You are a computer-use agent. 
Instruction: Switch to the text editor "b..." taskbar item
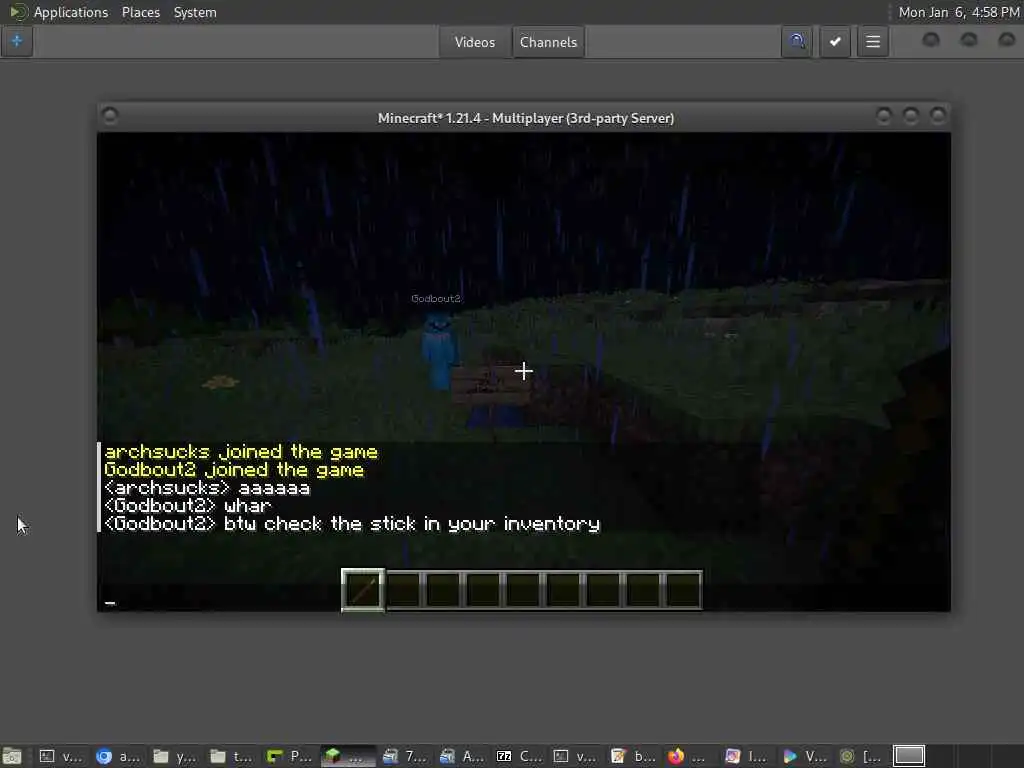(633, 756)
